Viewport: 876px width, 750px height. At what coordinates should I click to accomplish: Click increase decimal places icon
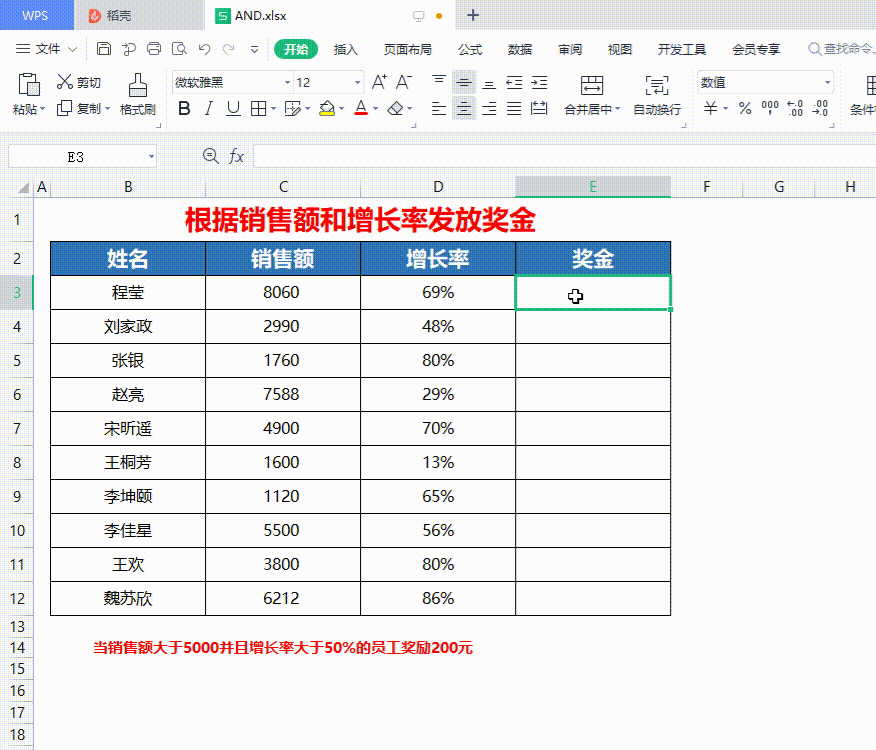point(795,108)
